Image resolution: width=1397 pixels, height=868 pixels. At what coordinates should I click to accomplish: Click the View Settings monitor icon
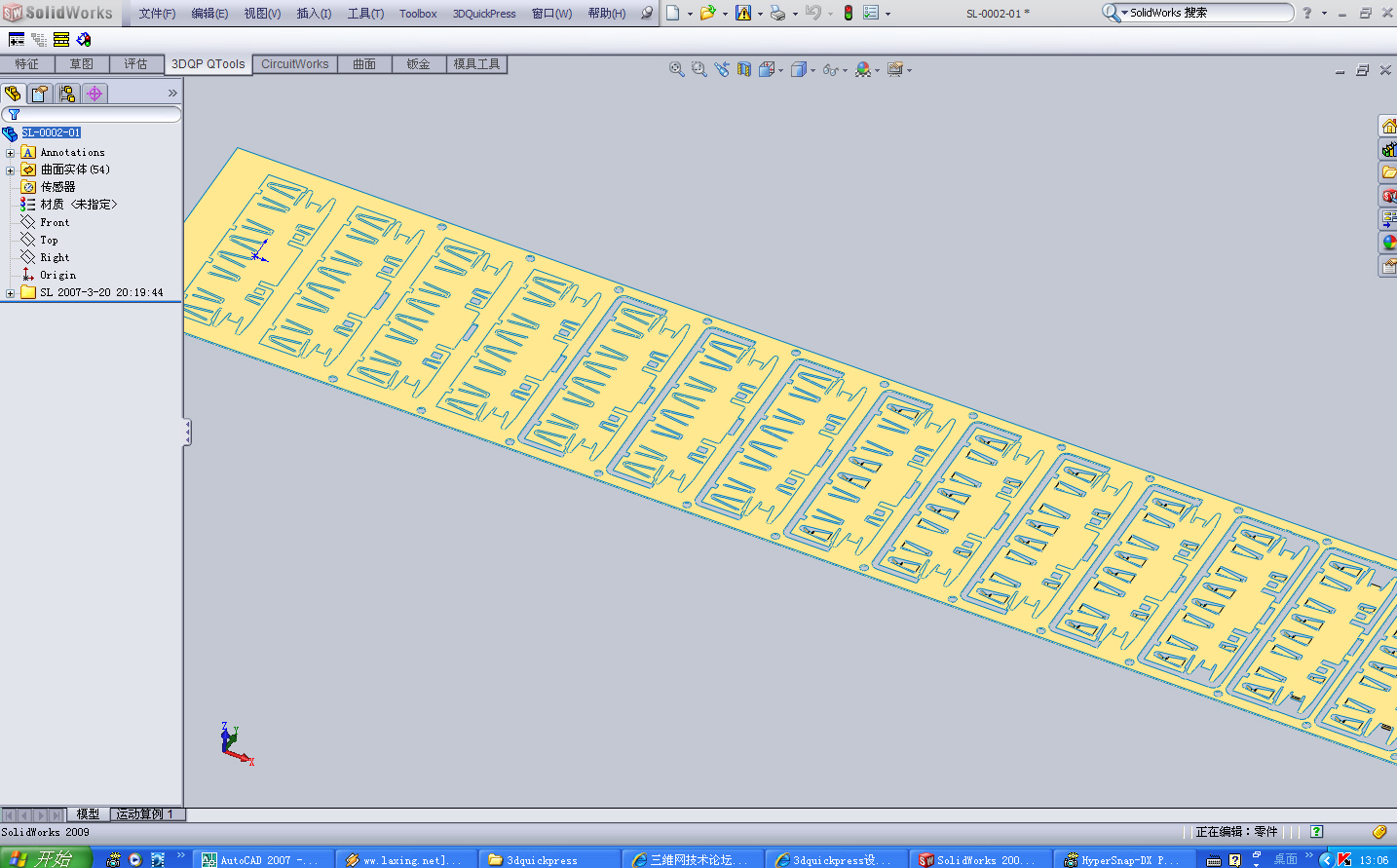(x=894, y=69)
